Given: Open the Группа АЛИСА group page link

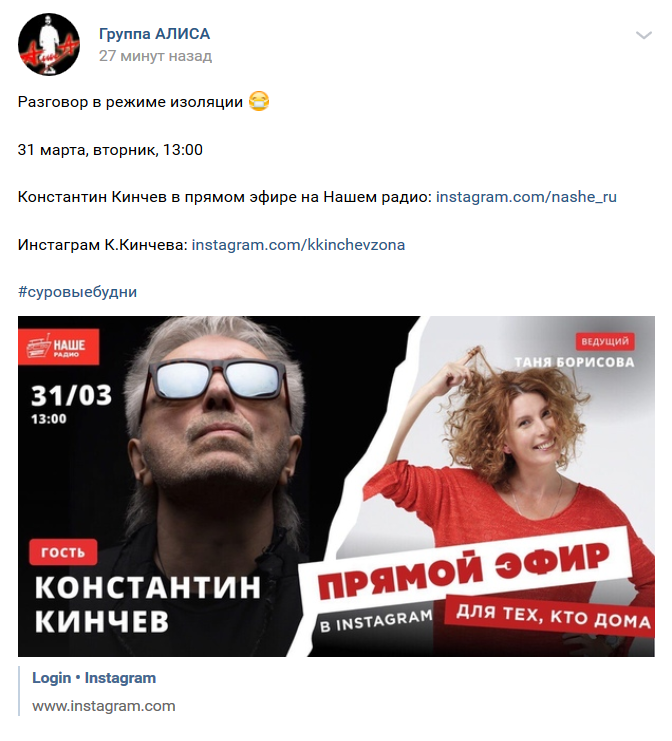Looking at the screenshot, I should [155, 34].
